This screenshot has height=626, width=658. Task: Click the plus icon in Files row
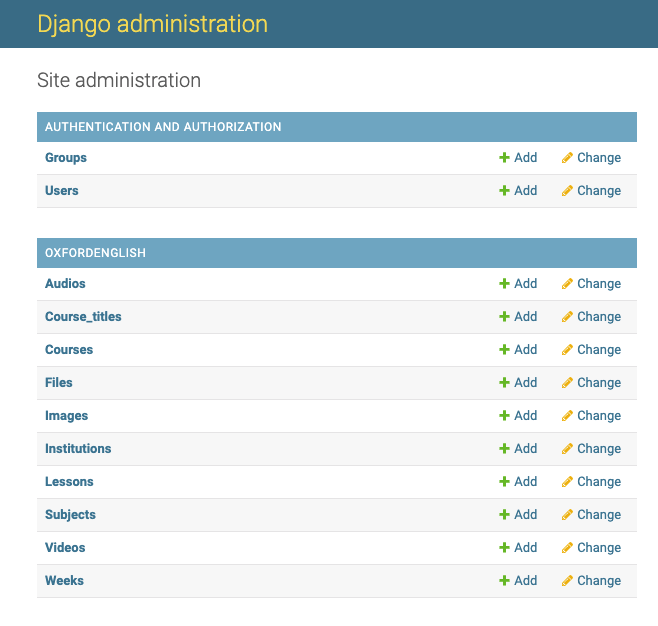[x=504, y=383]
